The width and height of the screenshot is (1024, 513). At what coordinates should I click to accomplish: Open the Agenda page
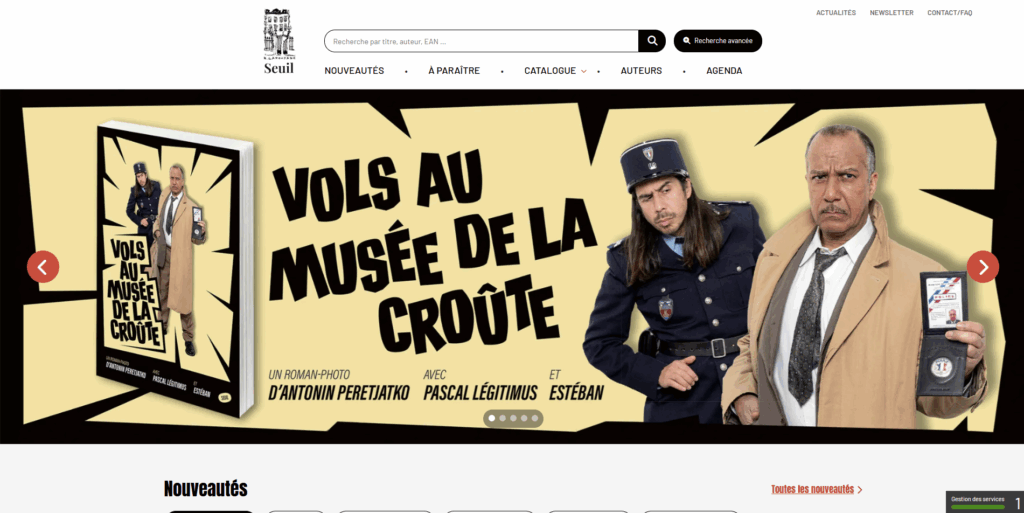tap(724, 70)
